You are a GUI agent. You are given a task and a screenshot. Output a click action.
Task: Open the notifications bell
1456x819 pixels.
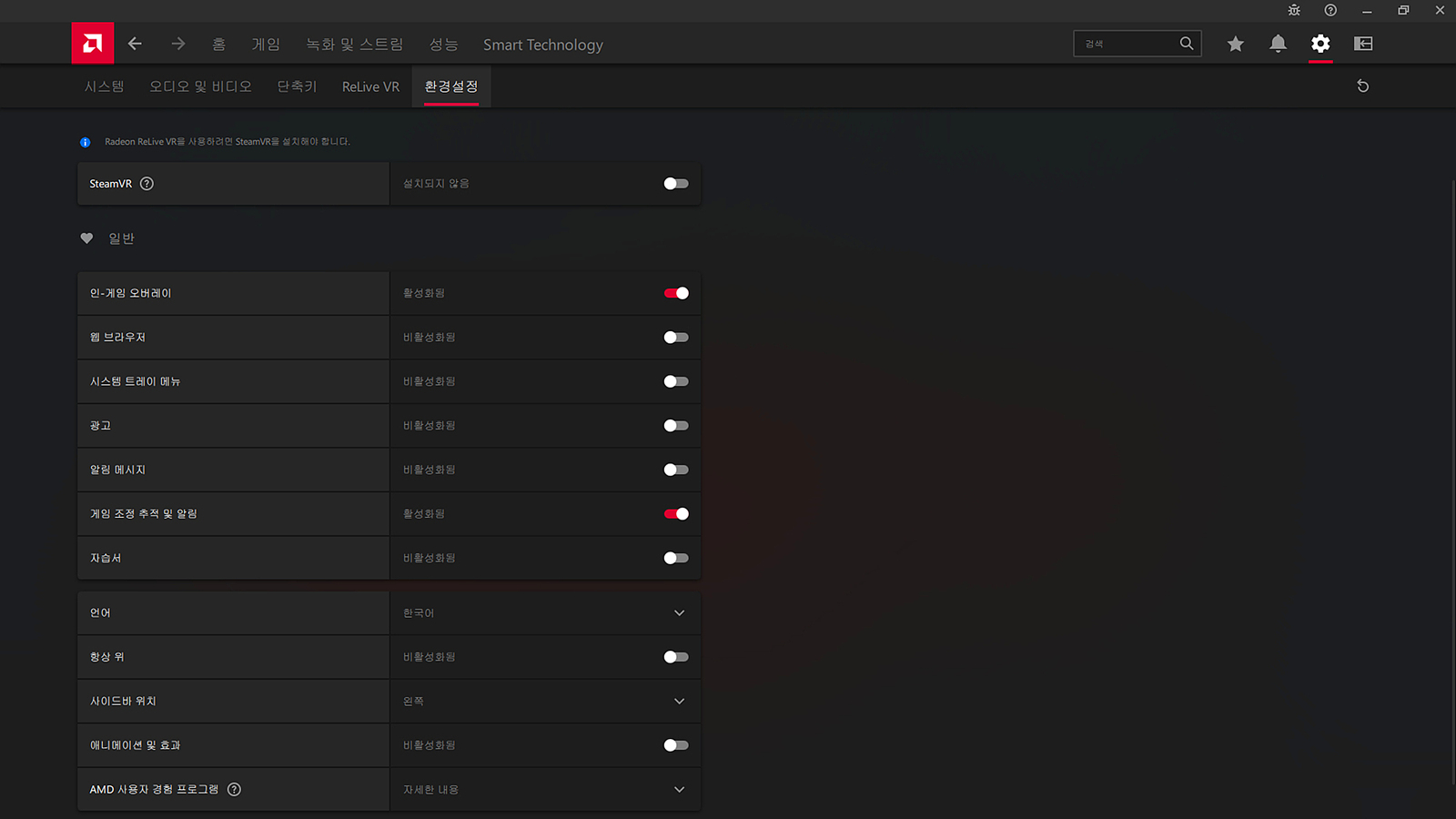pyautogui.click(x=1278, y=44)
